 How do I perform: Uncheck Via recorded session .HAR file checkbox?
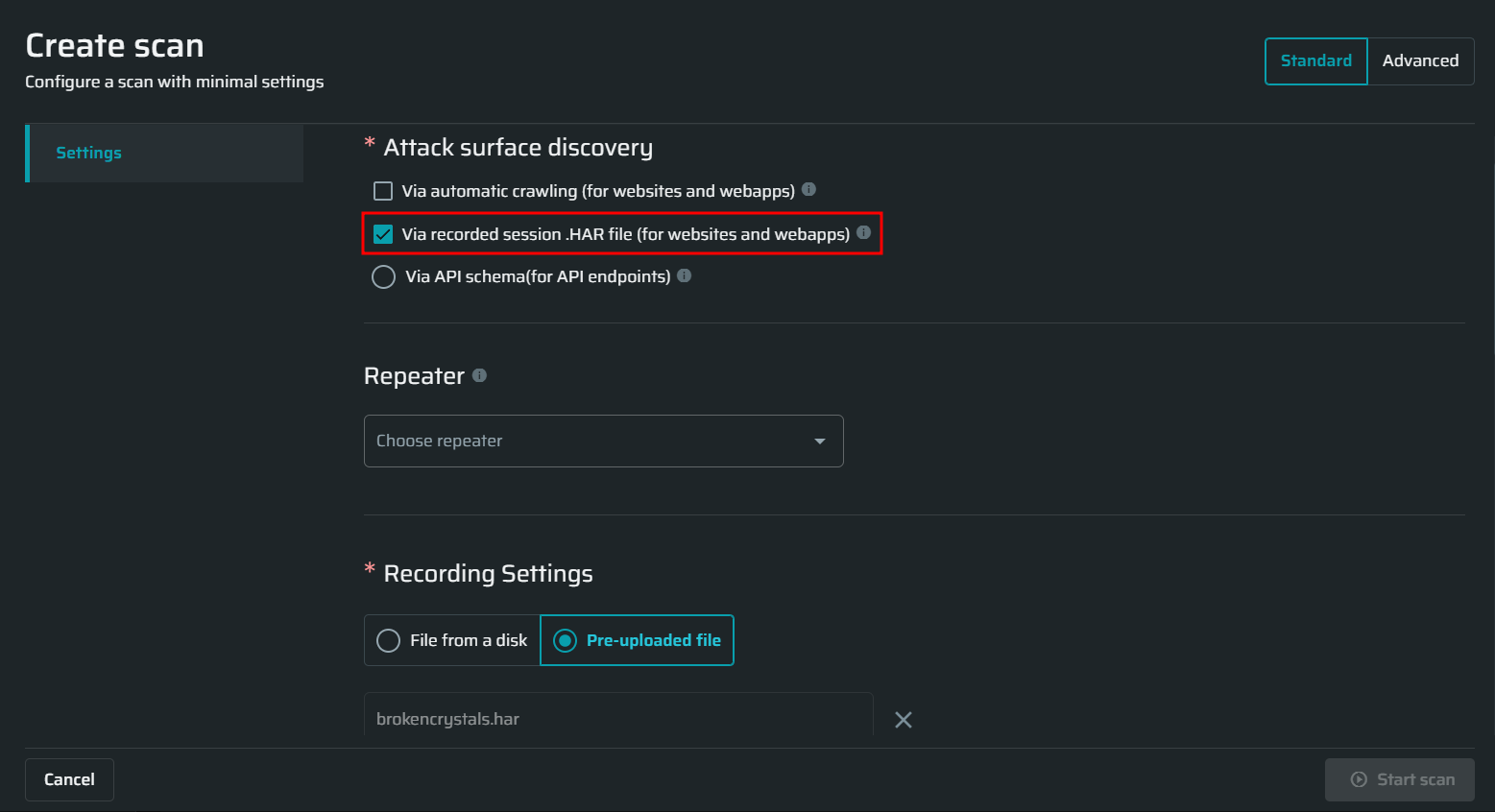pos(383,234)
